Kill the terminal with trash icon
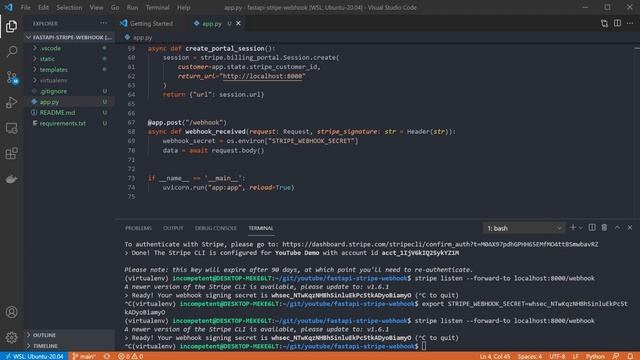 604,228
